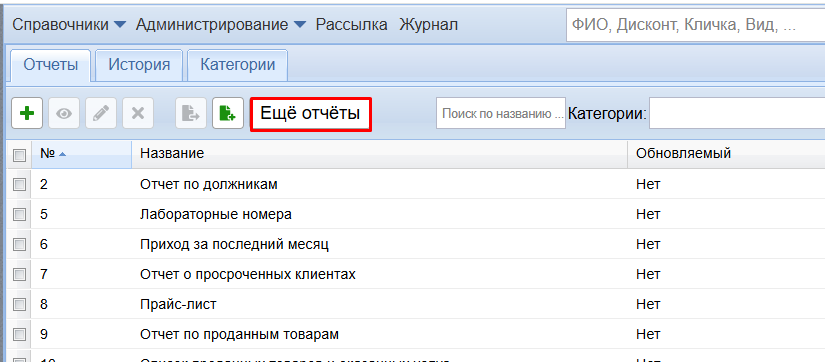Viewport: 825px width, 362px height.
Task: Open the Рассылка menu item
Action: pyautogui.click(x=351, y=25)
